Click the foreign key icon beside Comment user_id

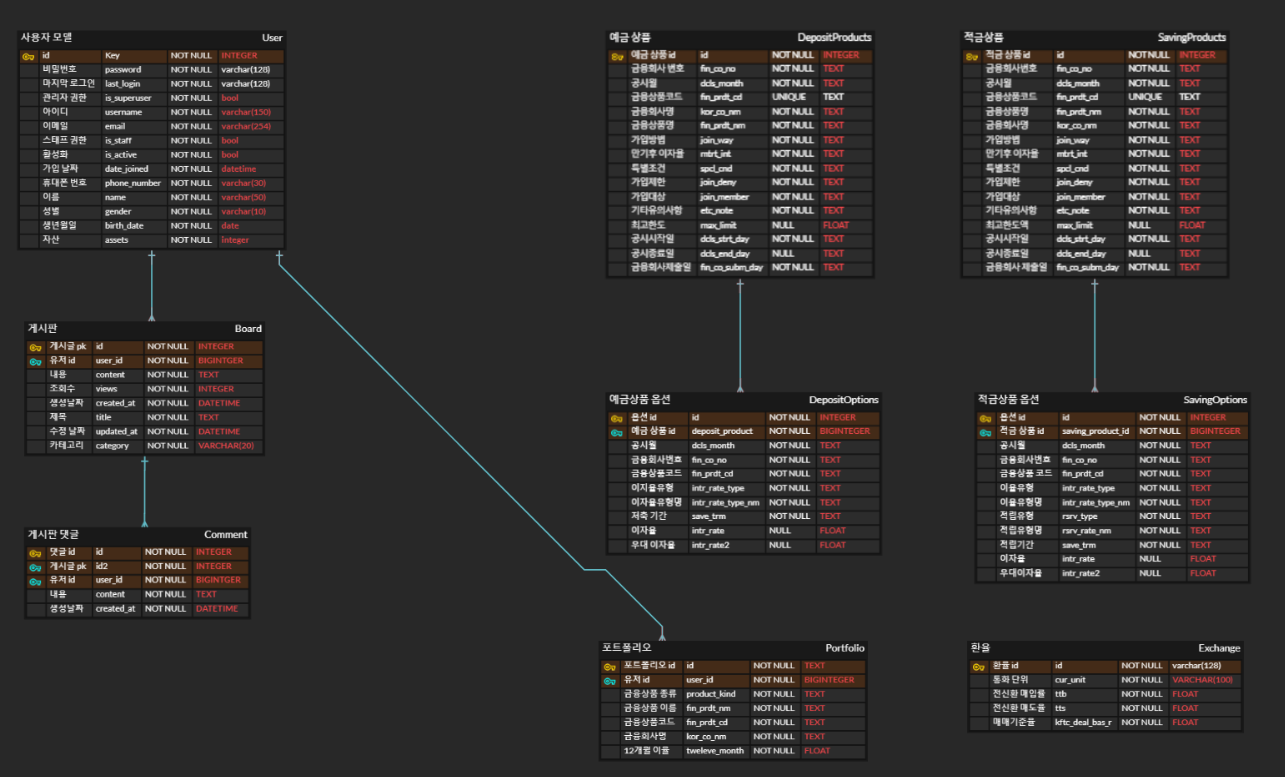35,580
